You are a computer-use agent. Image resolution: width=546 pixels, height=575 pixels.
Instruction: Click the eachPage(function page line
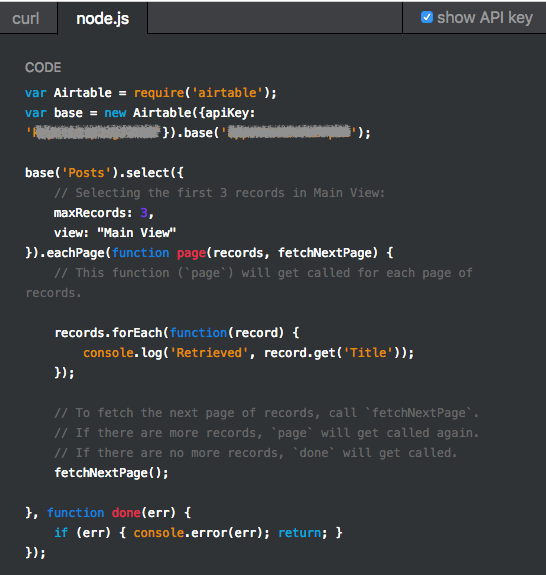pyautogui.click(x=209, y=253)
